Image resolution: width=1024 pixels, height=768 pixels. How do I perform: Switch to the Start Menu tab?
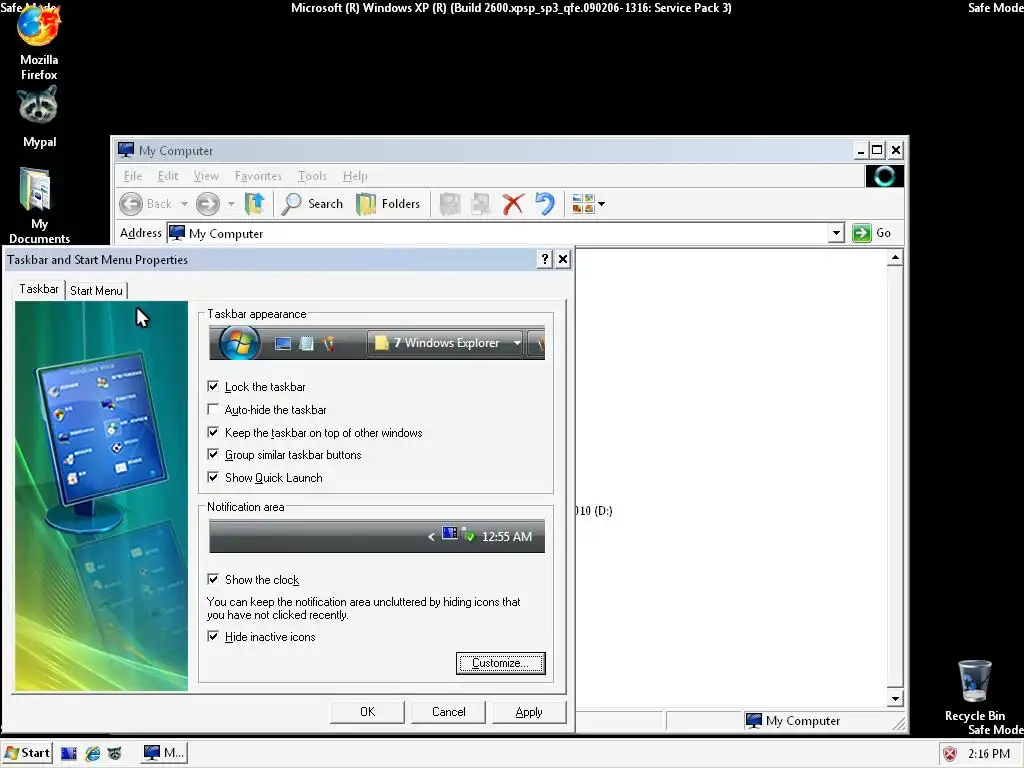pos(96,291)
